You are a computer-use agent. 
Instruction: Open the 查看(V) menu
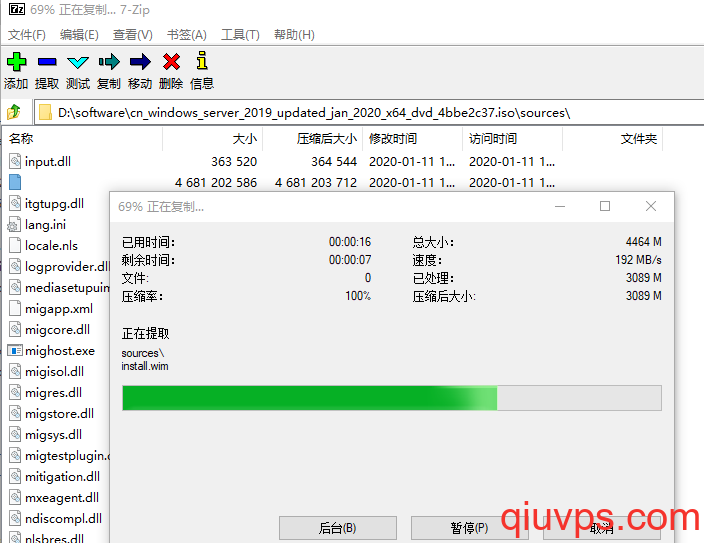point(133,35)
